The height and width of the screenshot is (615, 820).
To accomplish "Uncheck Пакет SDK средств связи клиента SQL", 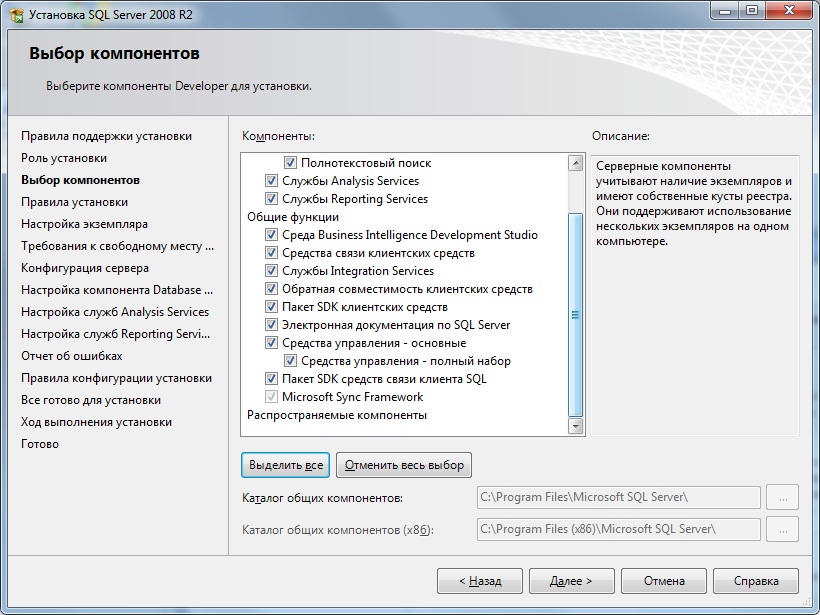I will click(271, 379).
